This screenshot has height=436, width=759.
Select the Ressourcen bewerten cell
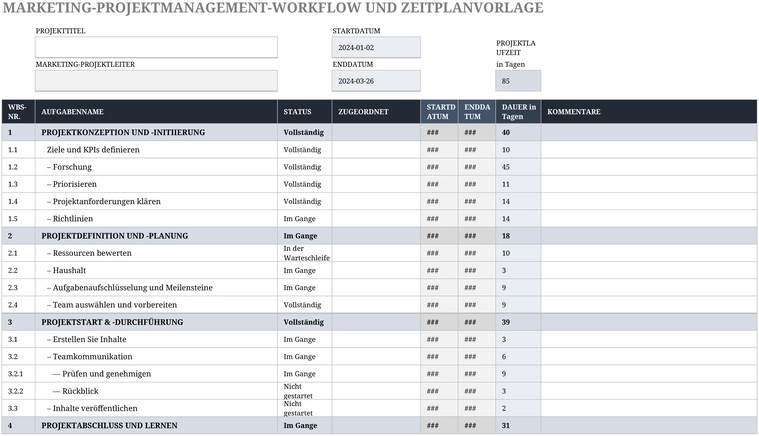(x=156, y=253)
